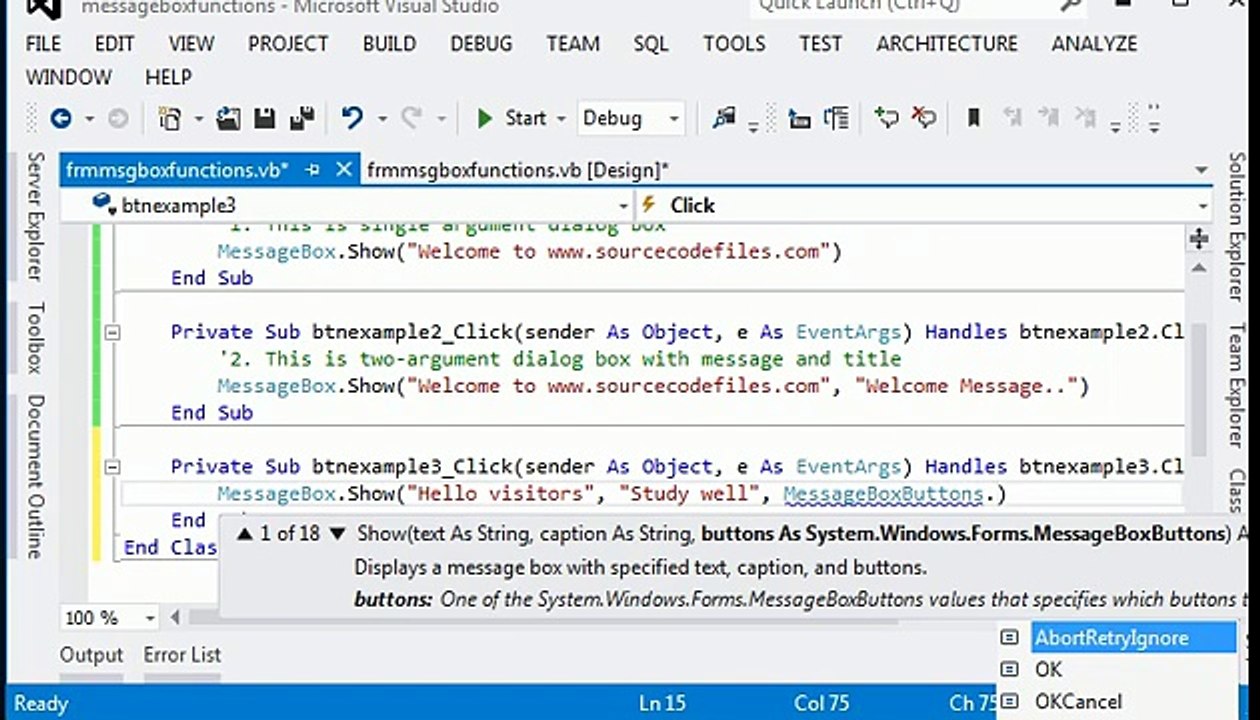Show the Output window tab
The width and height of the screenshot is (1260, 720).
91,655
